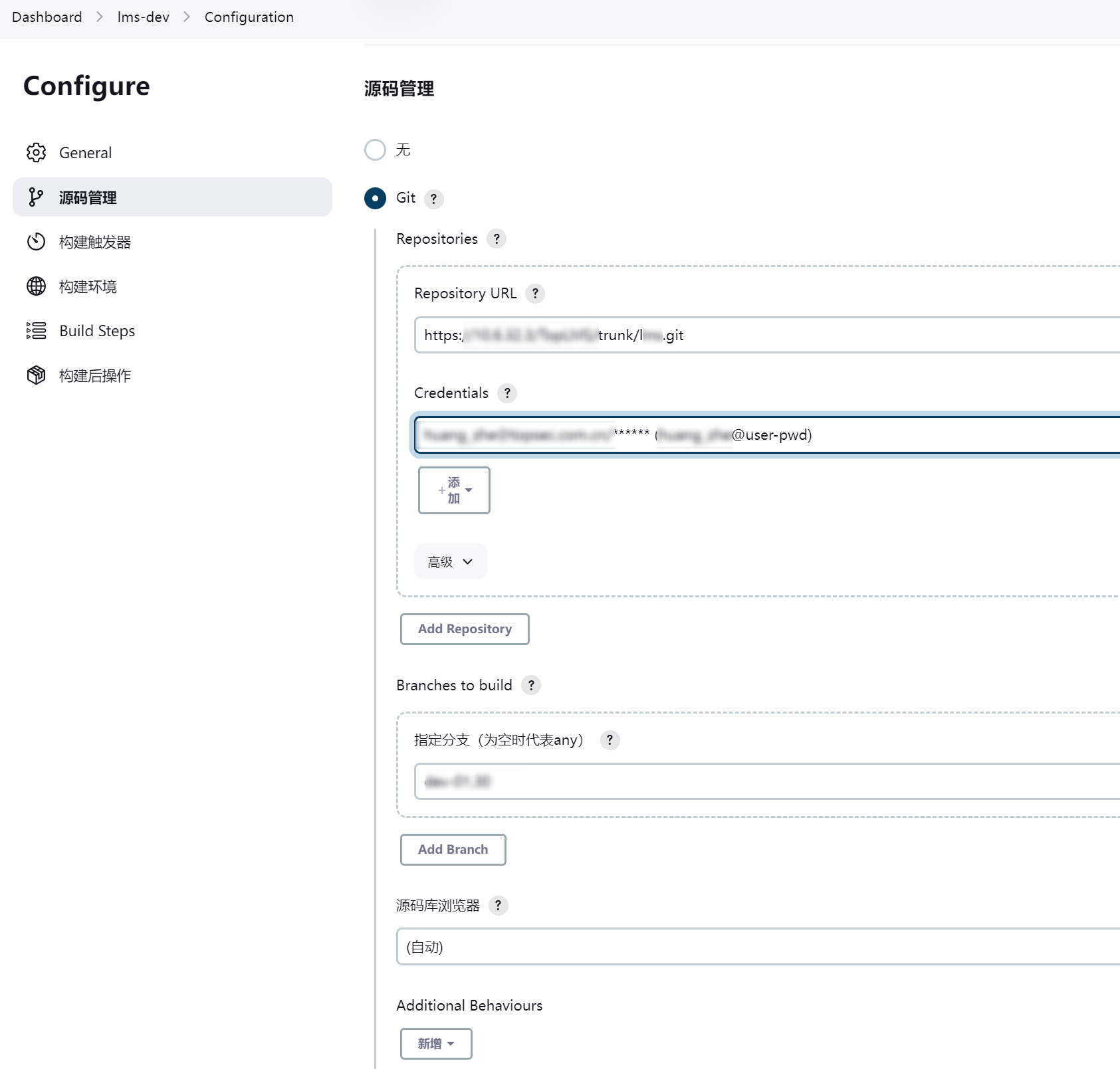The height and width of the screenshot is (1069, 1120).
Task: Click the Repository URL input field
Action: pos(764,336)
